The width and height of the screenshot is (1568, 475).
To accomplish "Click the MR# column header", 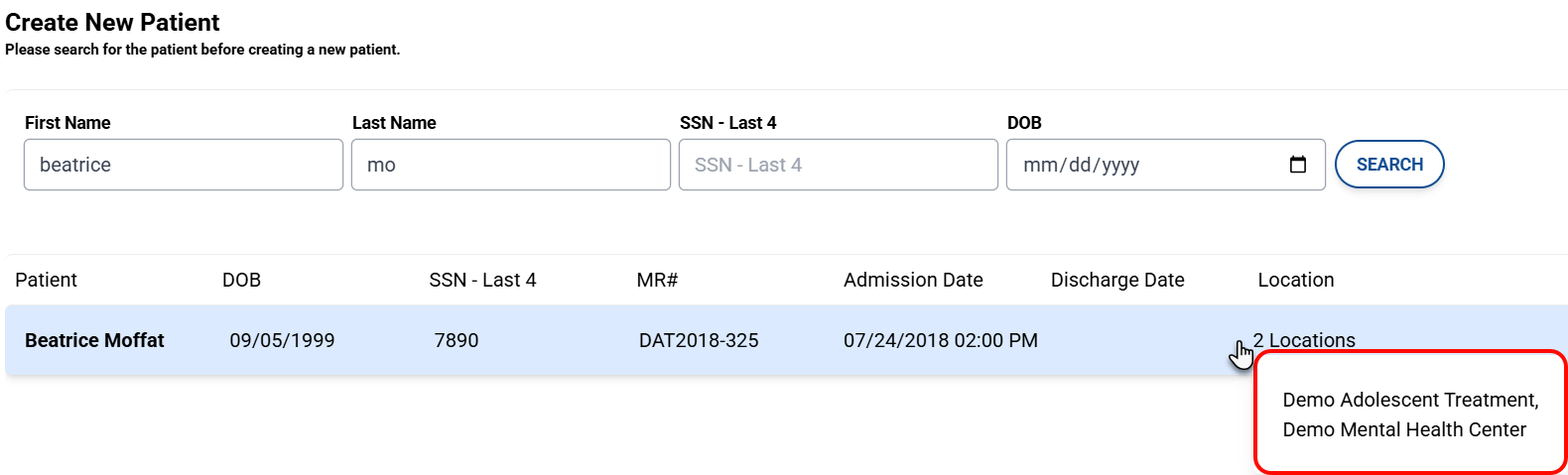I will click(657, 280).
